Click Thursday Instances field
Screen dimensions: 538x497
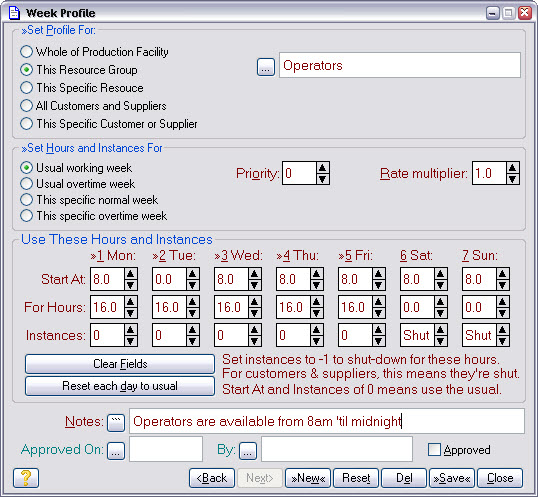point(293,335)
